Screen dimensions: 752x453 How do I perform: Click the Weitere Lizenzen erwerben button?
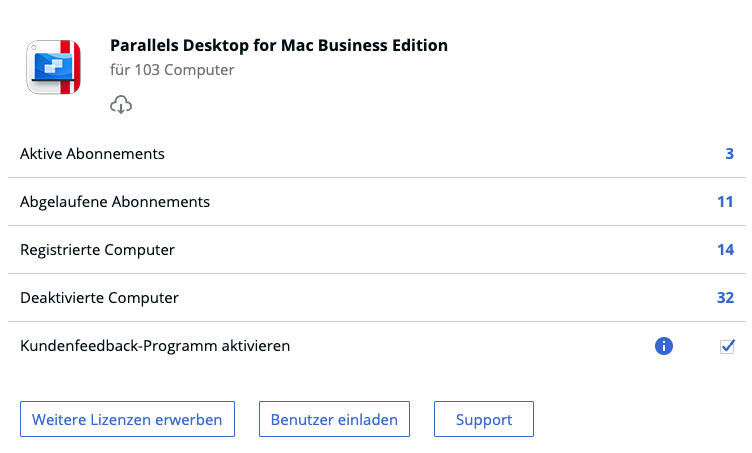click(127, 419)
